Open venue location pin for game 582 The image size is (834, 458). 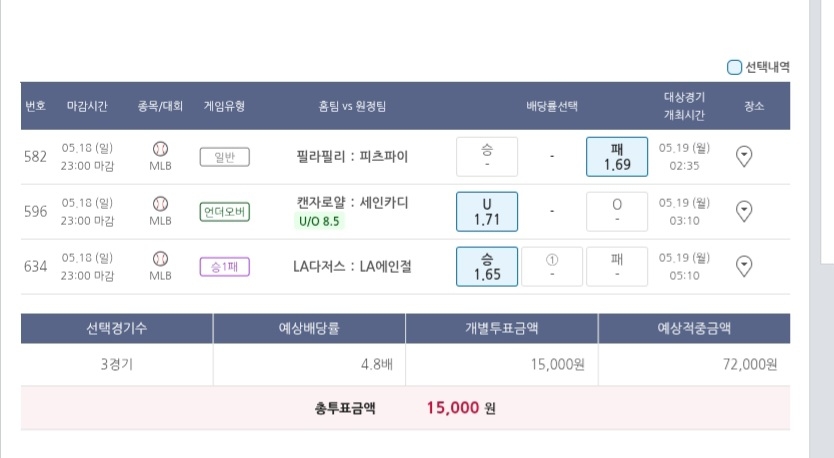coord(744,156)
